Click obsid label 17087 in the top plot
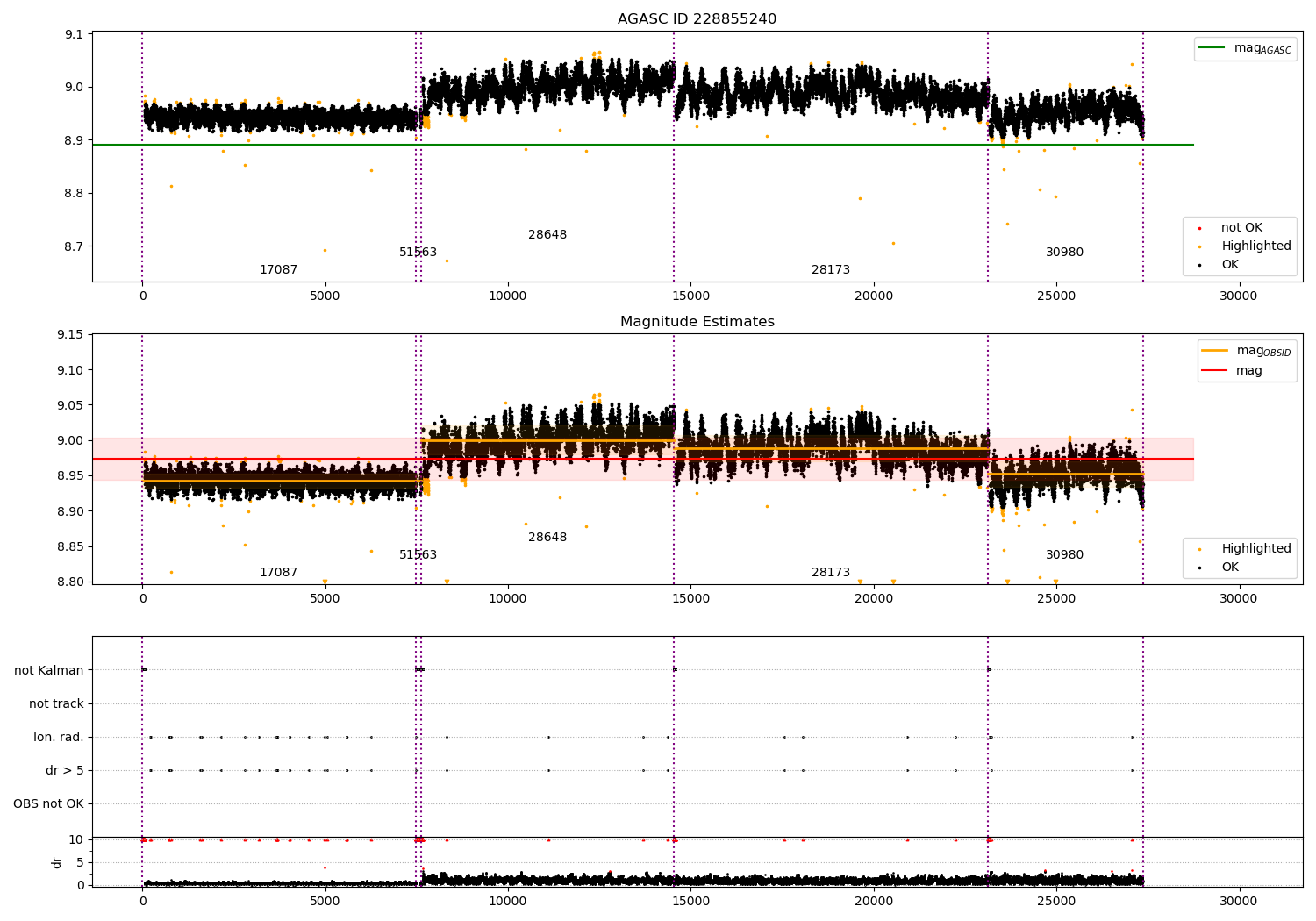Viewport: 1316px width, 921px height. 278,270
